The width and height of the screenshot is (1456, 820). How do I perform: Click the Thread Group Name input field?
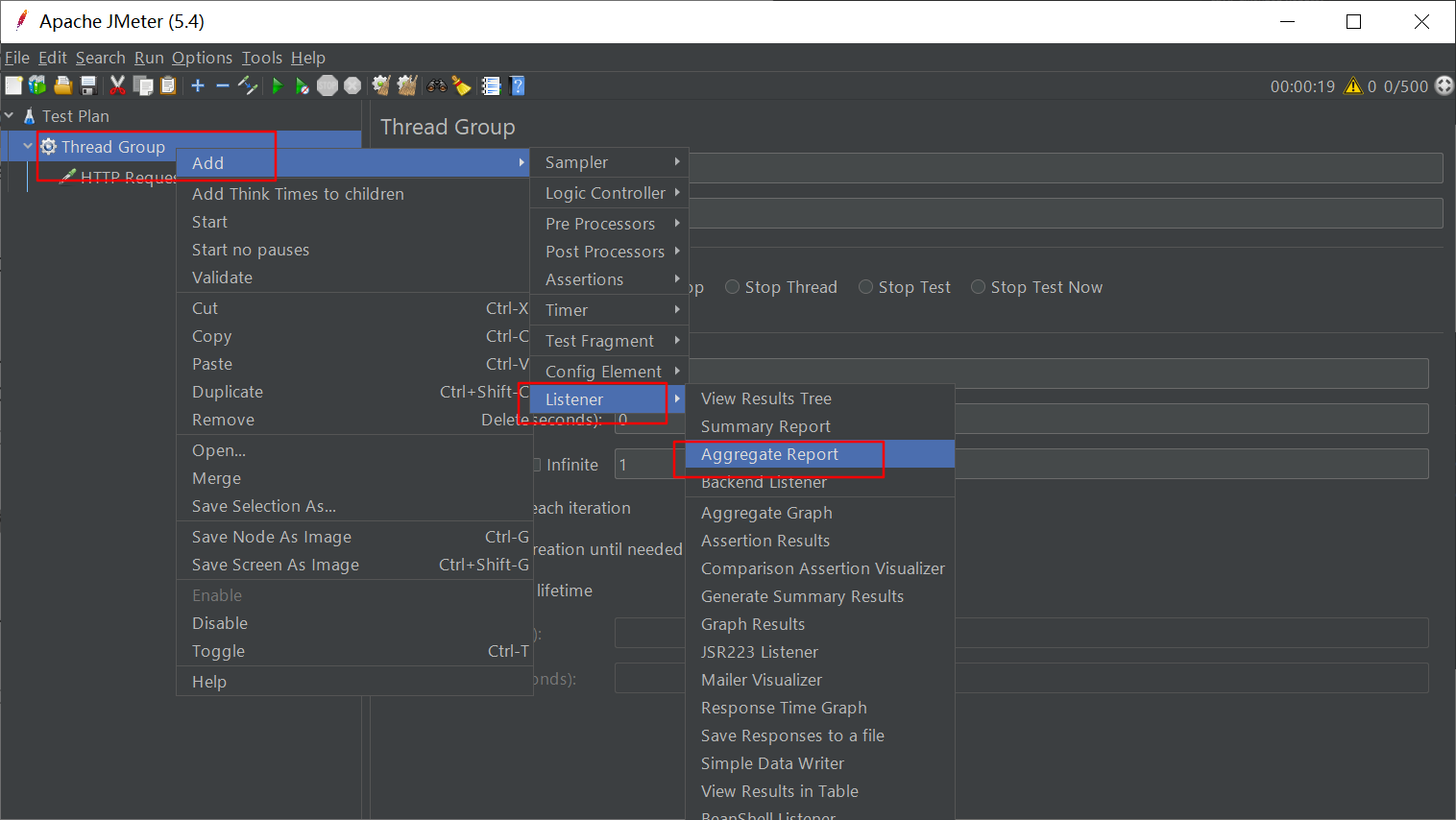[x=1064, y=168]
